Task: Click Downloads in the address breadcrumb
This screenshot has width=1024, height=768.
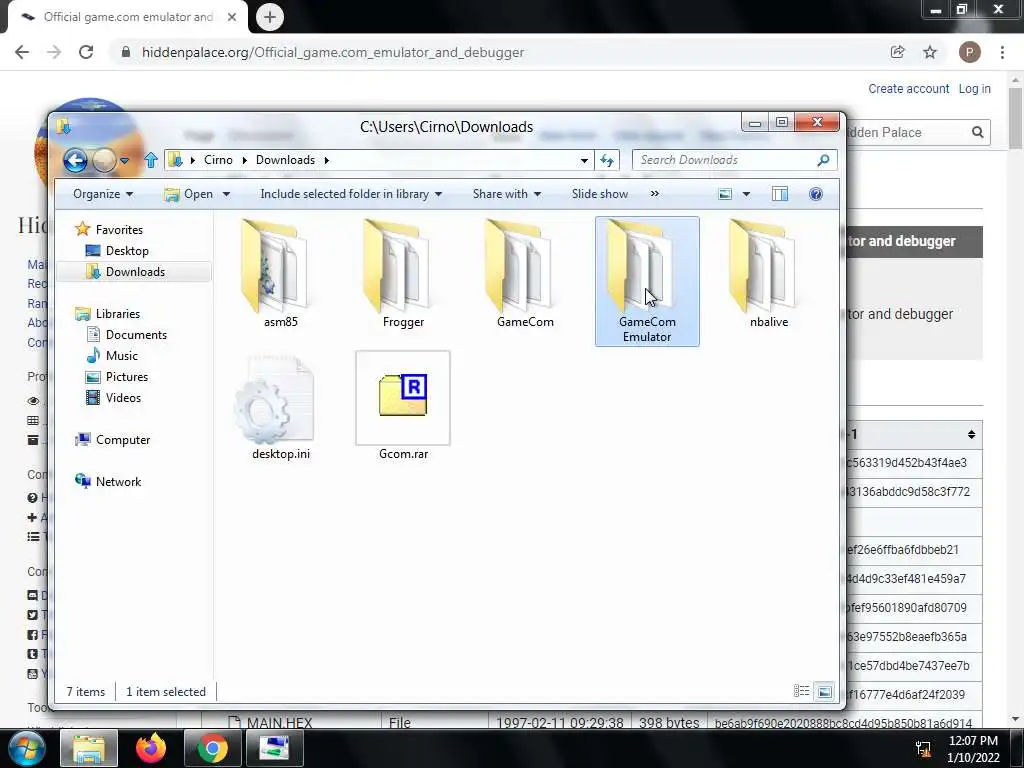Action: [285, 160]
